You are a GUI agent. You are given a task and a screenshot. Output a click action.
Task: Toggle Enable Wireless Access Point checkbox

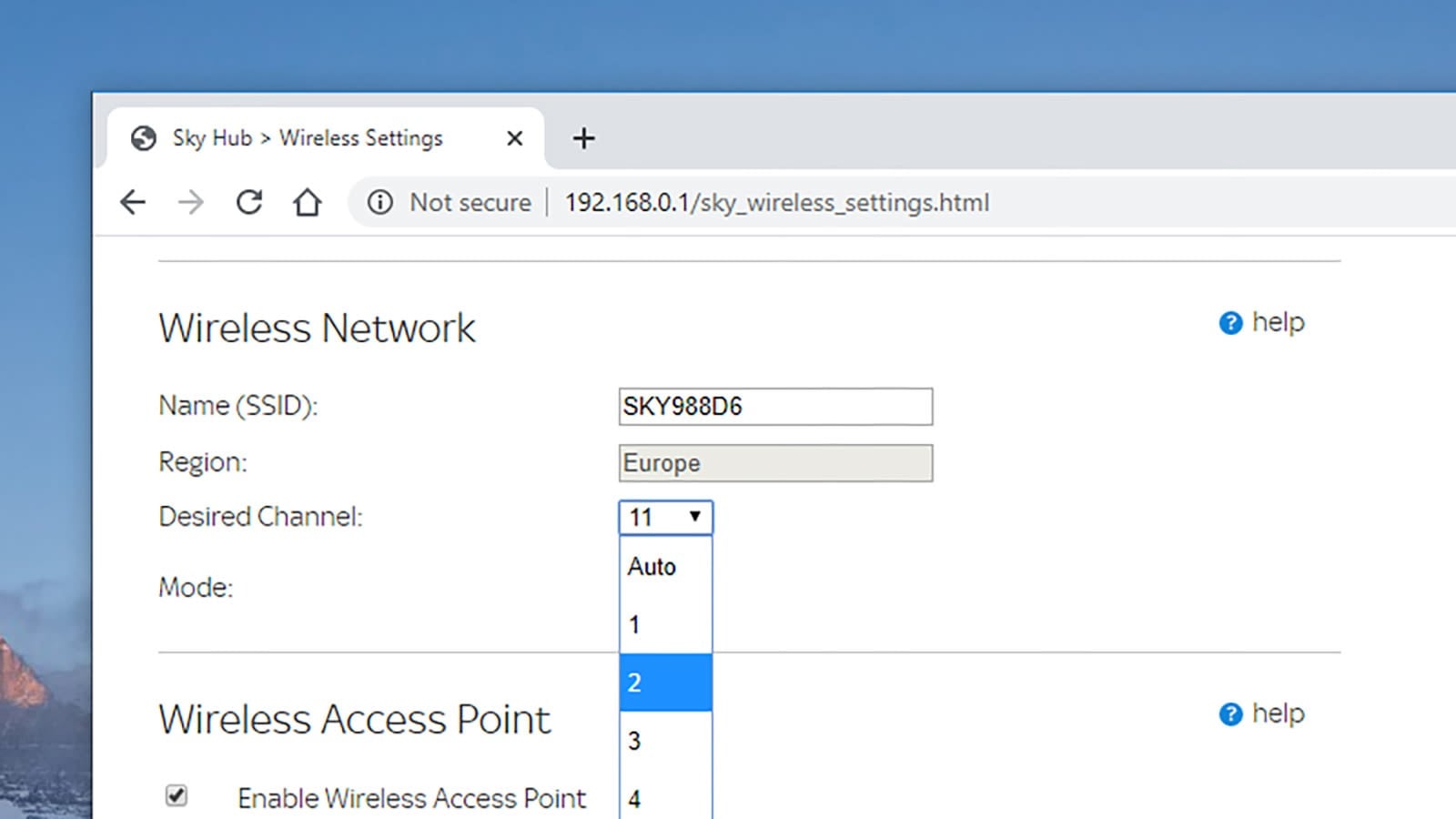coord(177,796)
